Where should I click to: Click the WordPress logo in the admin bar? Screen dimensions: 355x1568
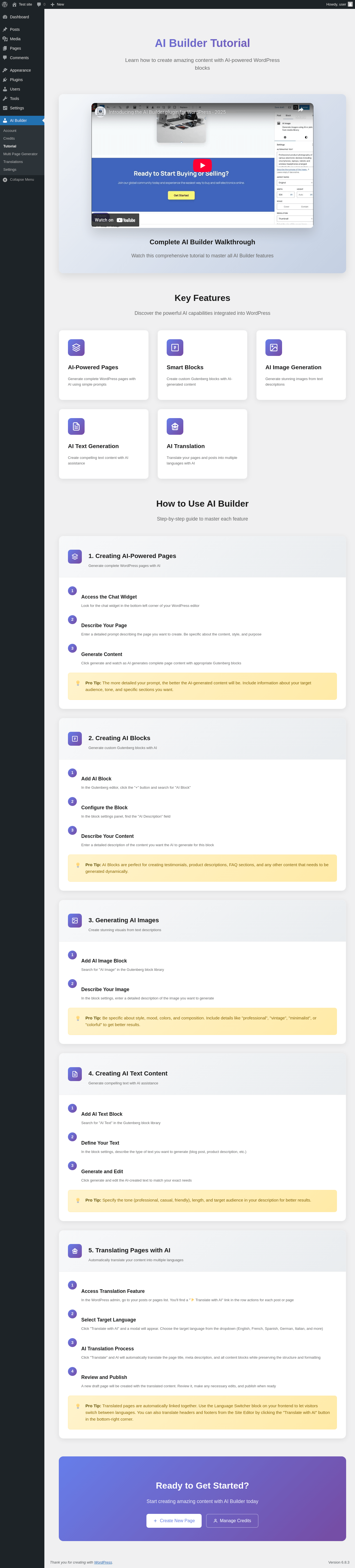[x=5, y=4]
